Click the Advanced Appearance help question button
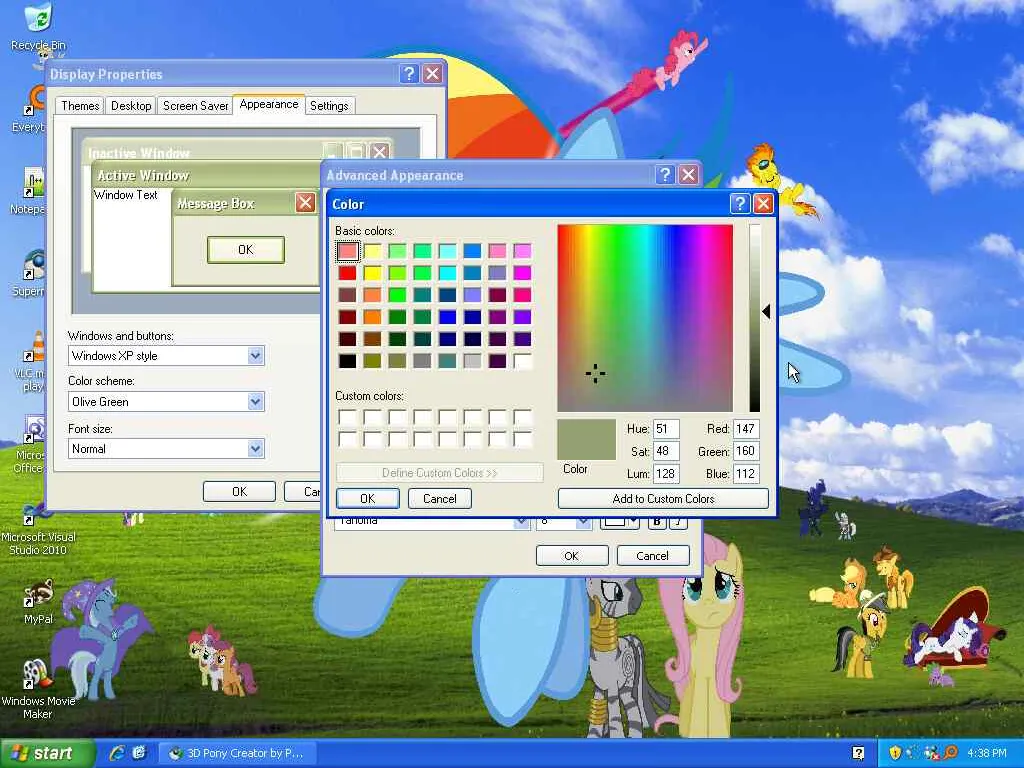 point(664,174)
